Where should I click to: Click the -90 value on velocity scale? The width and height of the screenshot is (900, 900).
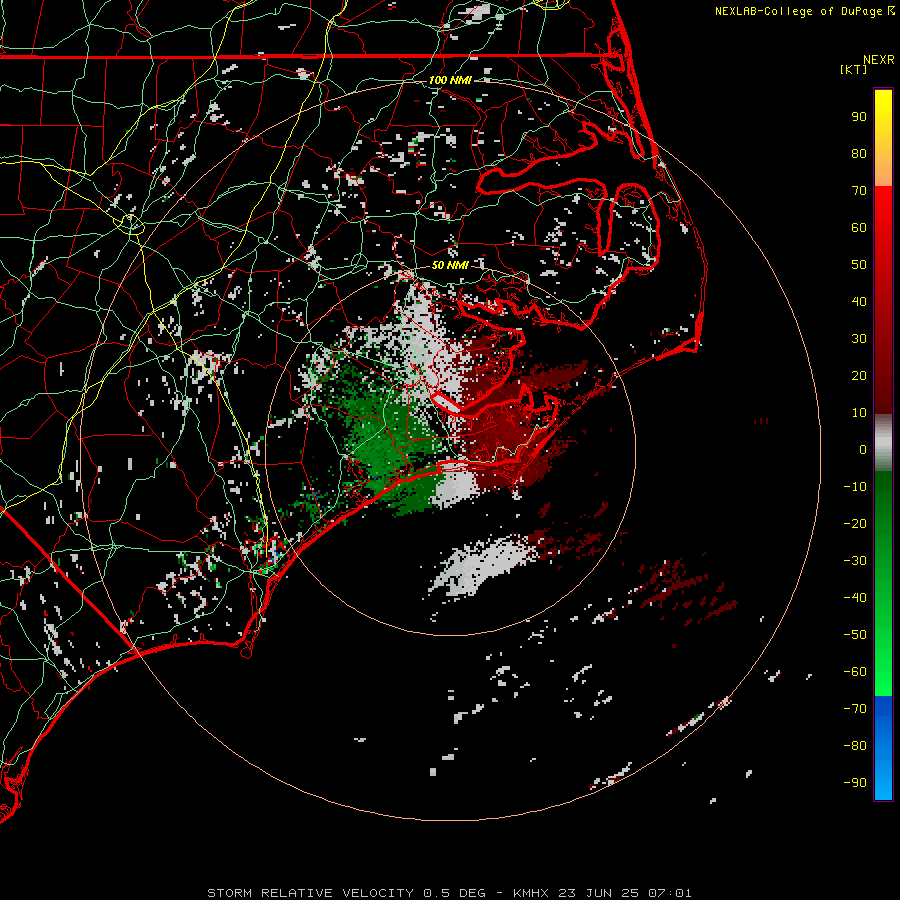click(855, 783)
